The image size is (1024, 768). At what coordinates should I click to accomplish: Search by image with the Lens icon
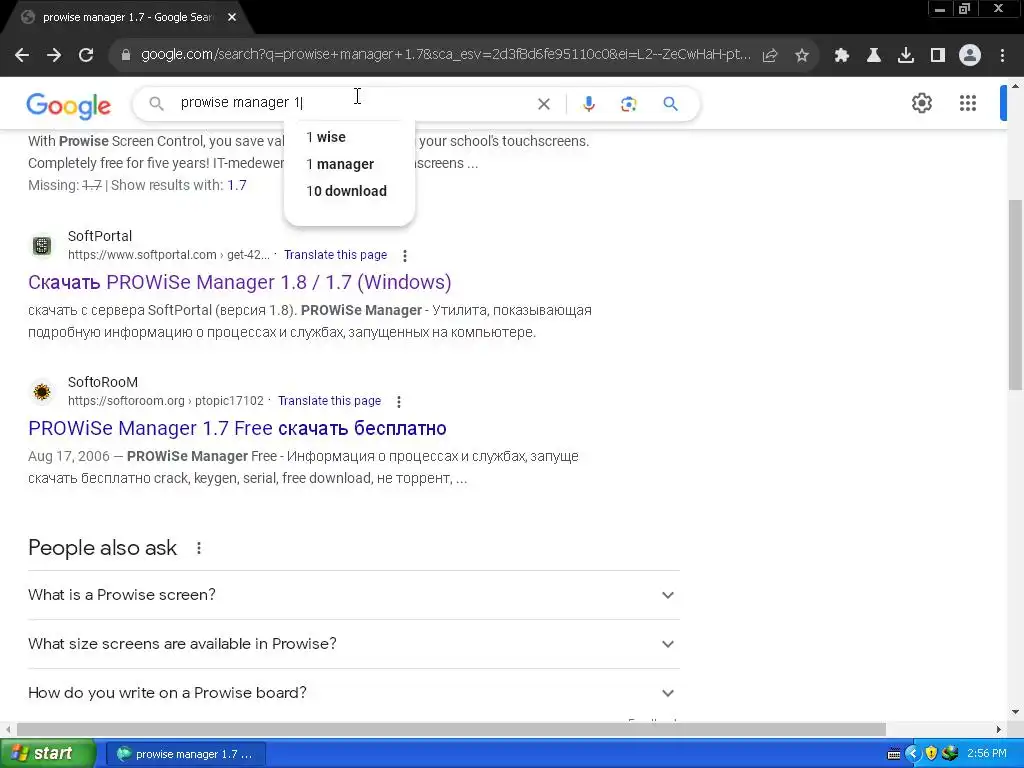click(628, 104)
